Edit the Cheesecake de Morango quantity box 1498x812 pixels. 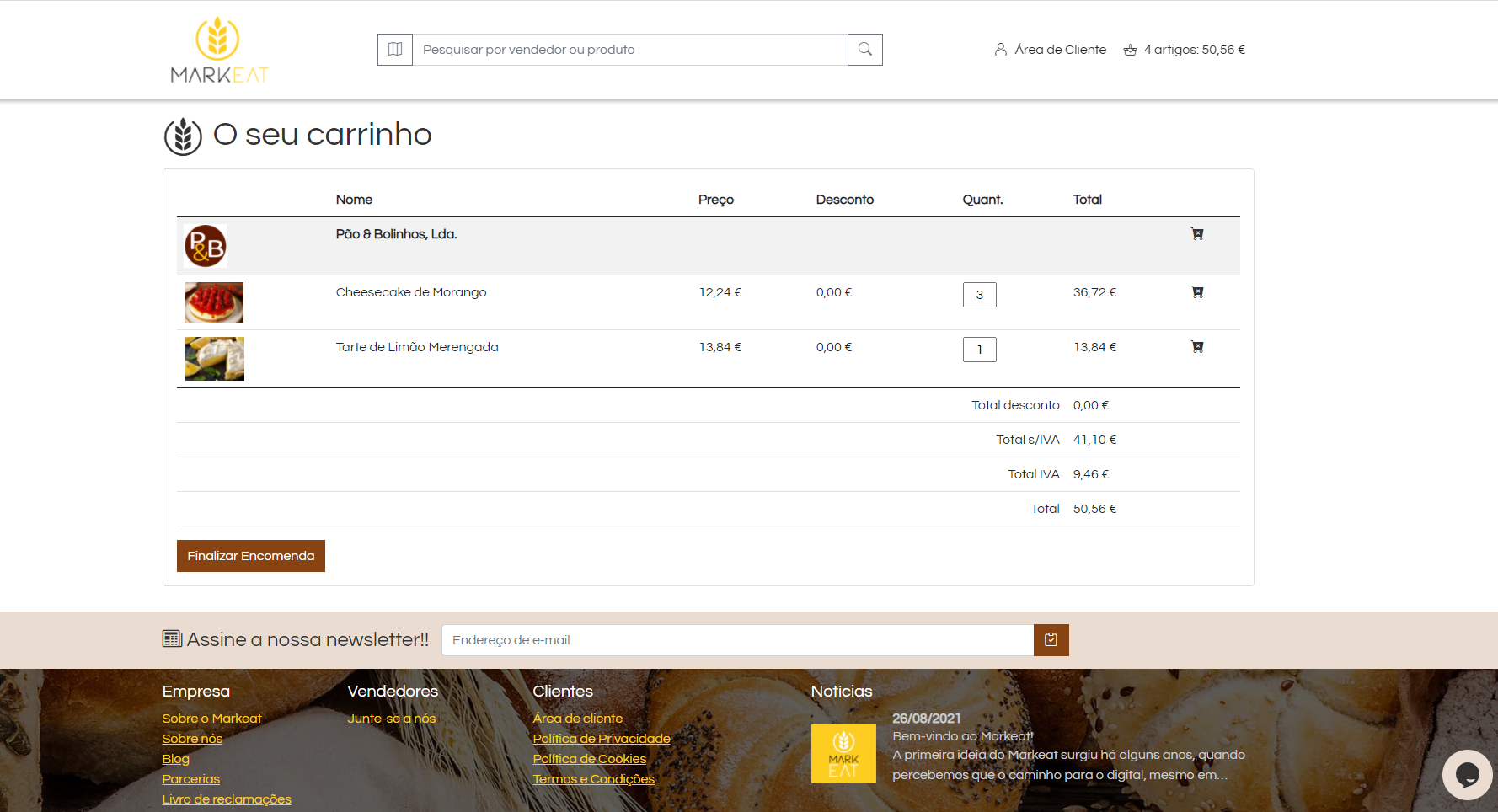pyautogui.click(x=979, y=295)
